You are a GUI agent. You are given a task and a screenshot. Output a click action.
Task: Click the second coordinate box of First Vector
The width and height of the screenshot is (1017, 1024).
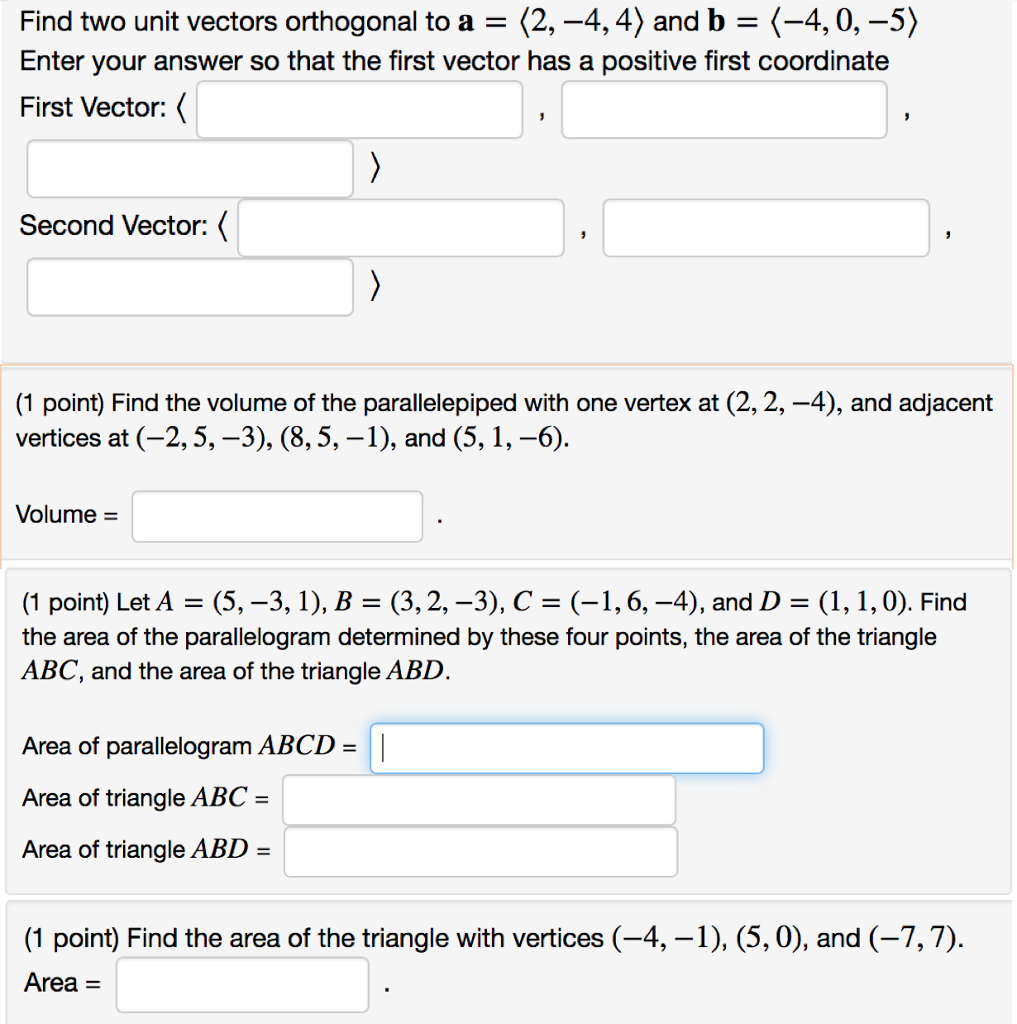[723, 109]
